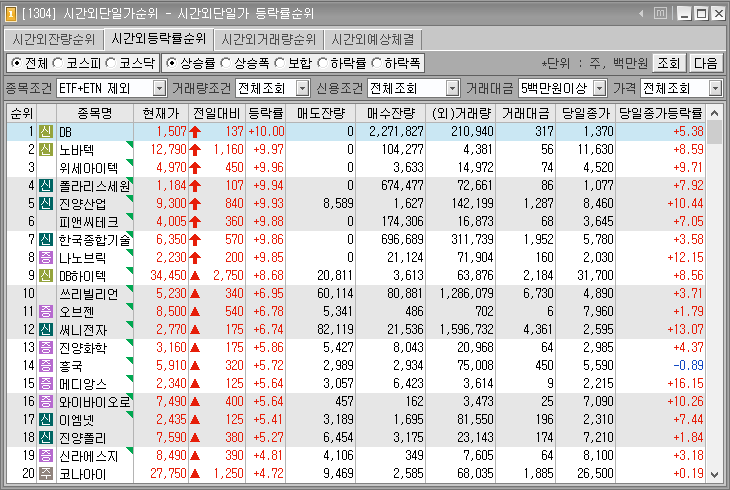Click the 조회 button
Viewport: 730px width, 490px height.
tap(669, 63)
